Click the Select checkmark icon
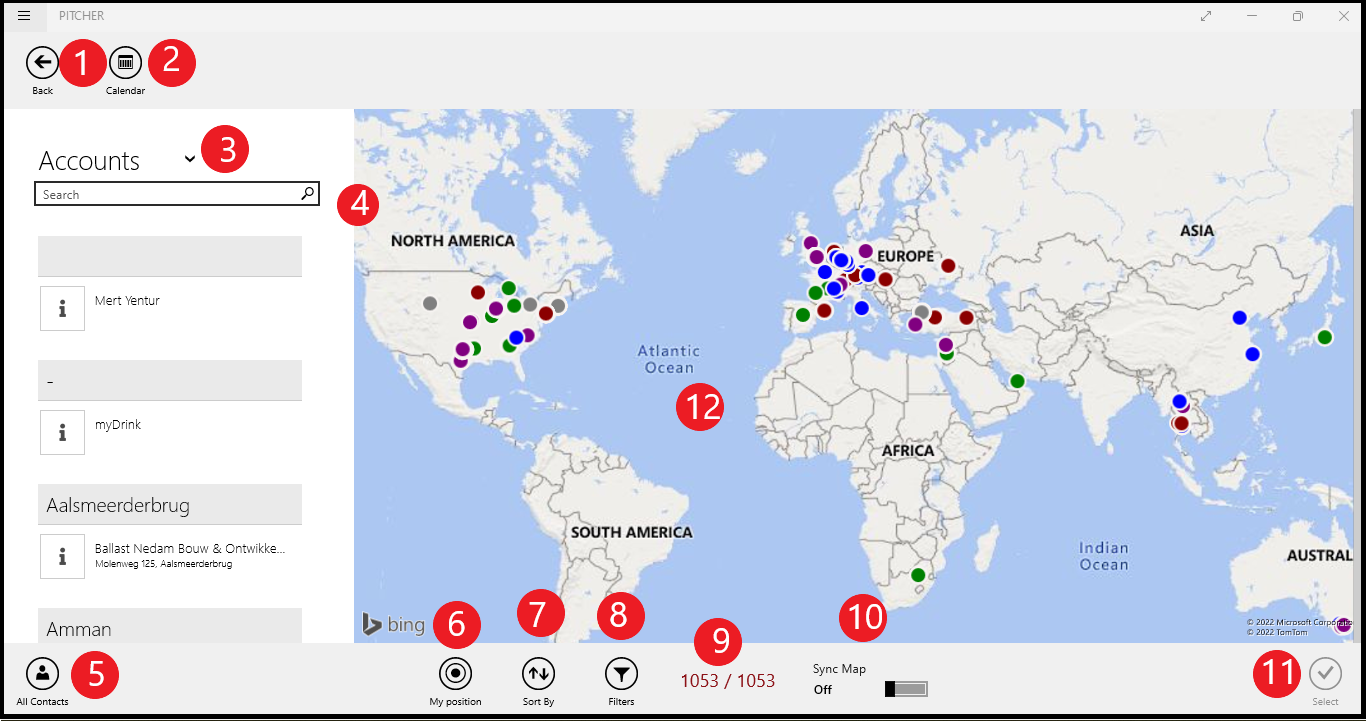 [x=1325, y=673]
